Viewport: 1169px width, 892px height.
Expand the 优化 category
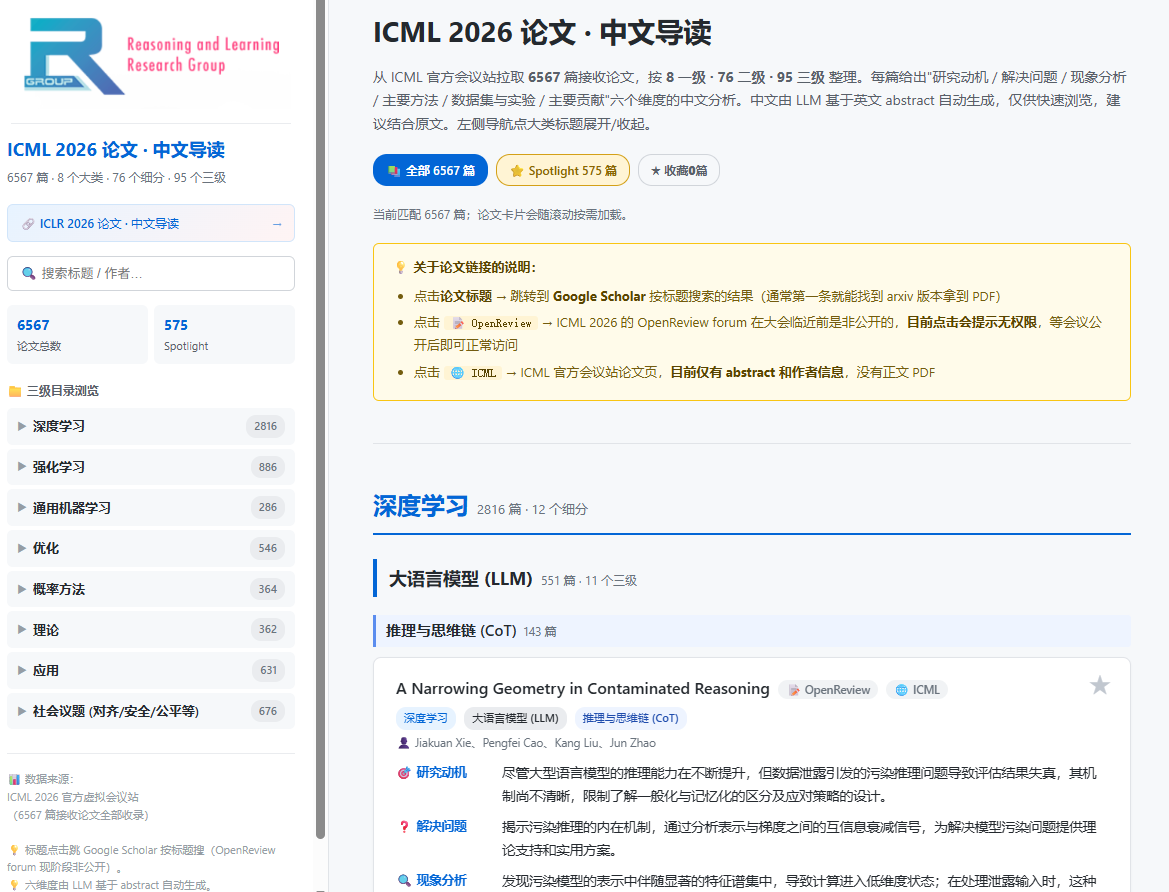pos(151,548)
